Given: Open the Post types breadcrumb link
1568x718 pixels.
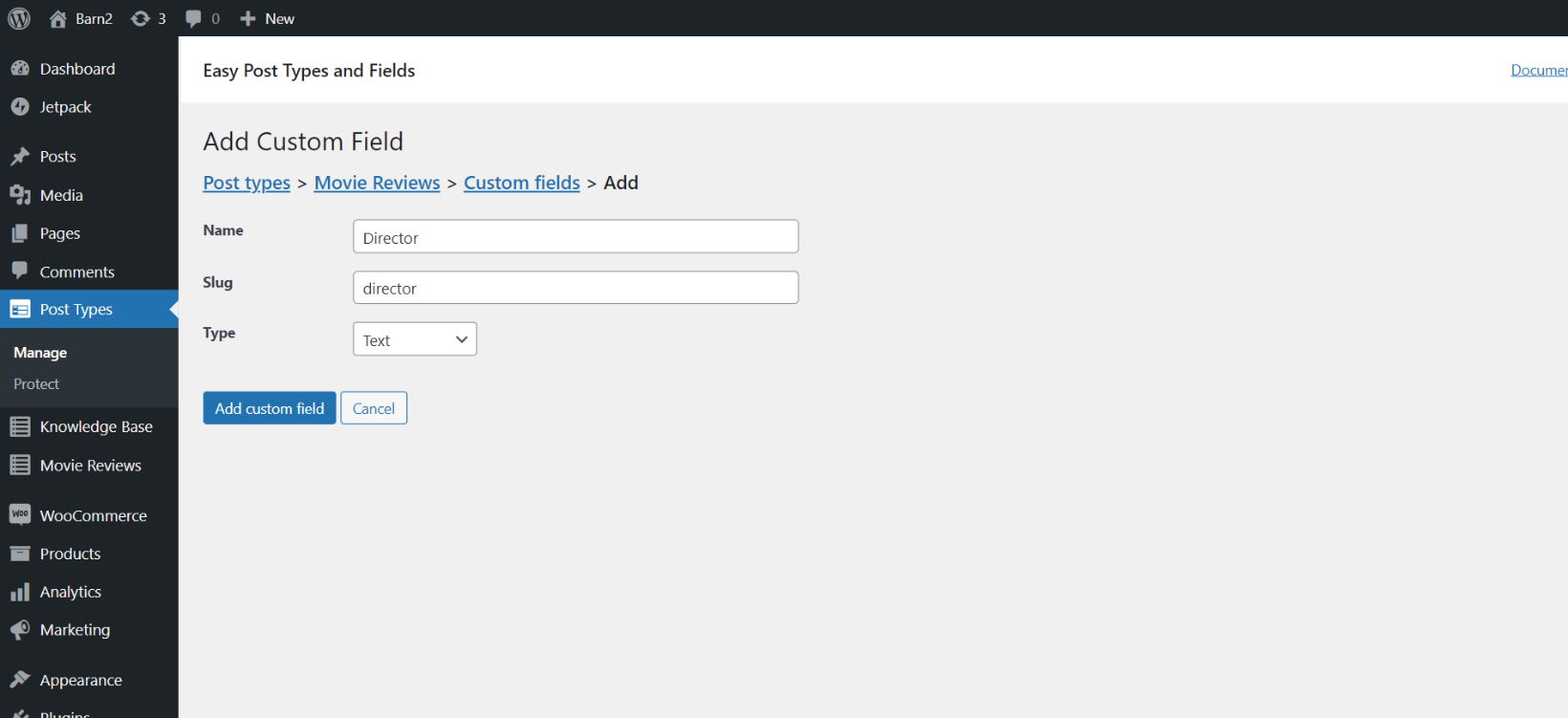Looking at the screenshot, I should pos(246,183).
